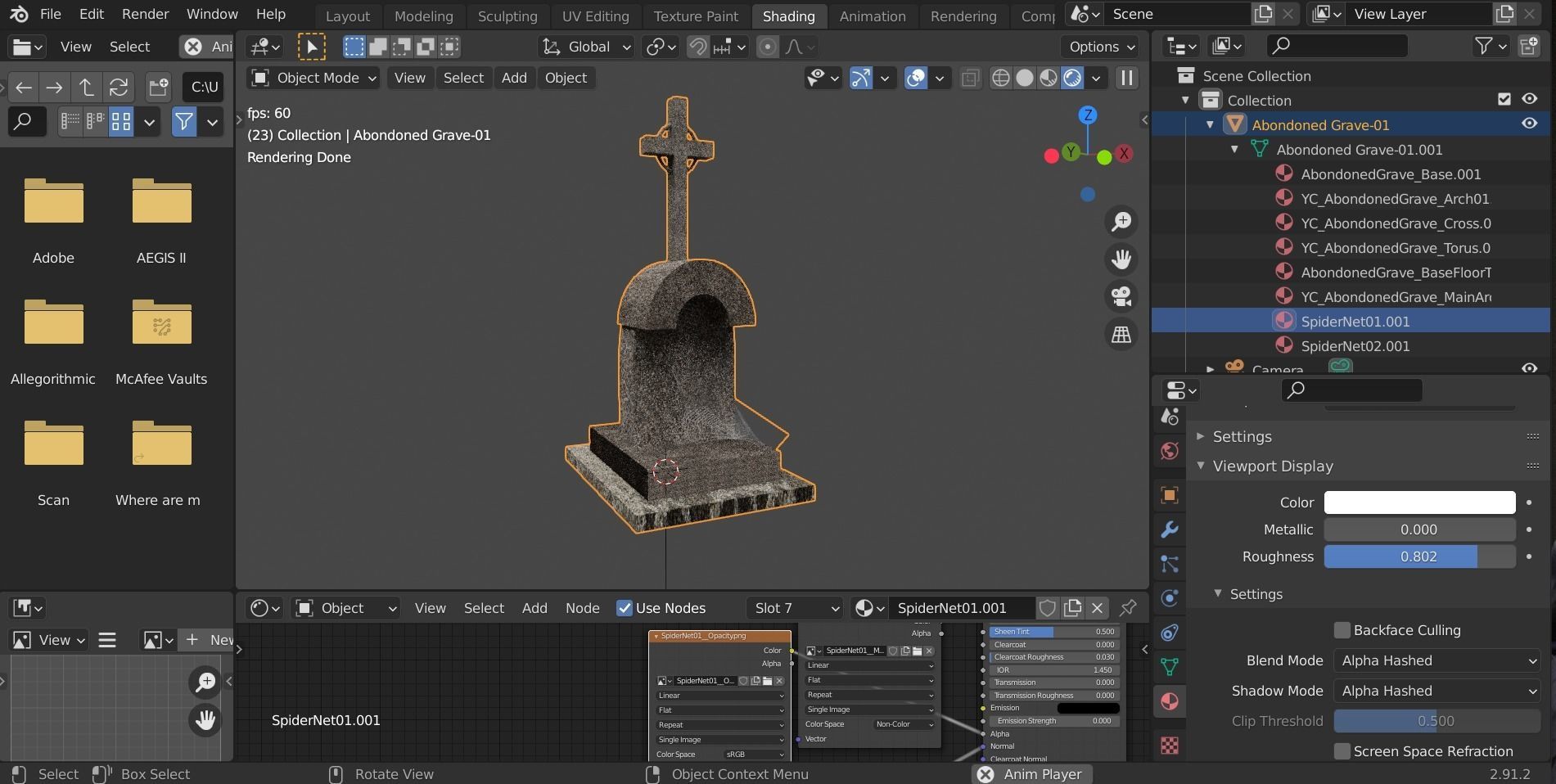
Task: Open Blend Mode Alpha Hashed dropdown
Action: 1437,660
